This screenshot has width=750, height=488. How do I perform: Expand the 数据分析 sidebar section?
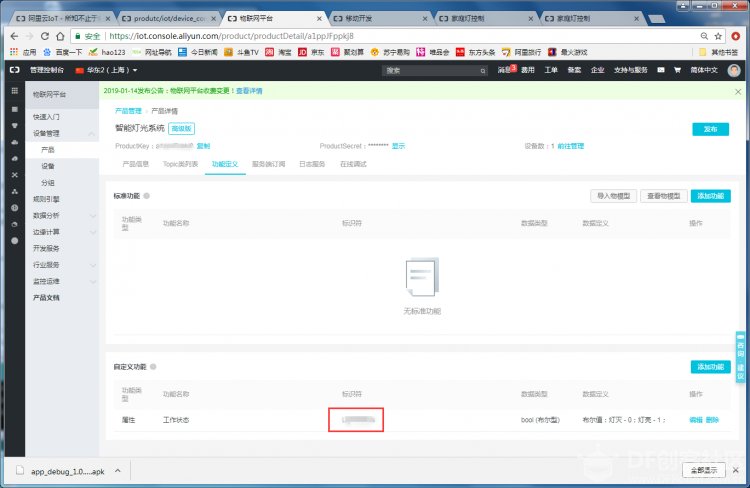(93, 216)
